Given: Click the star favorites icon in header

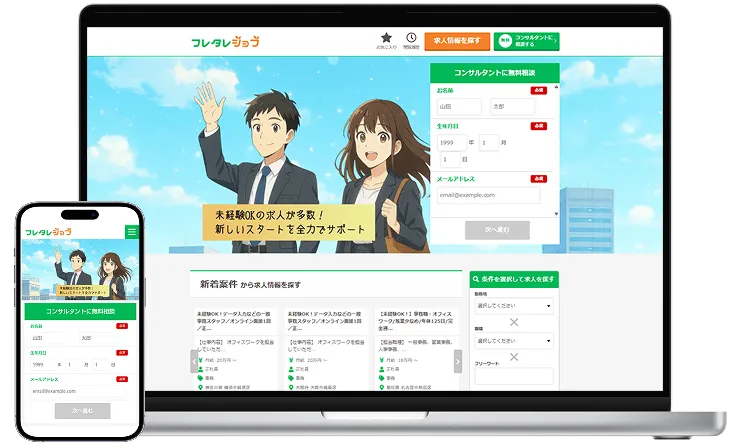Looking at the screenshot, I should [x=386, y=38].
